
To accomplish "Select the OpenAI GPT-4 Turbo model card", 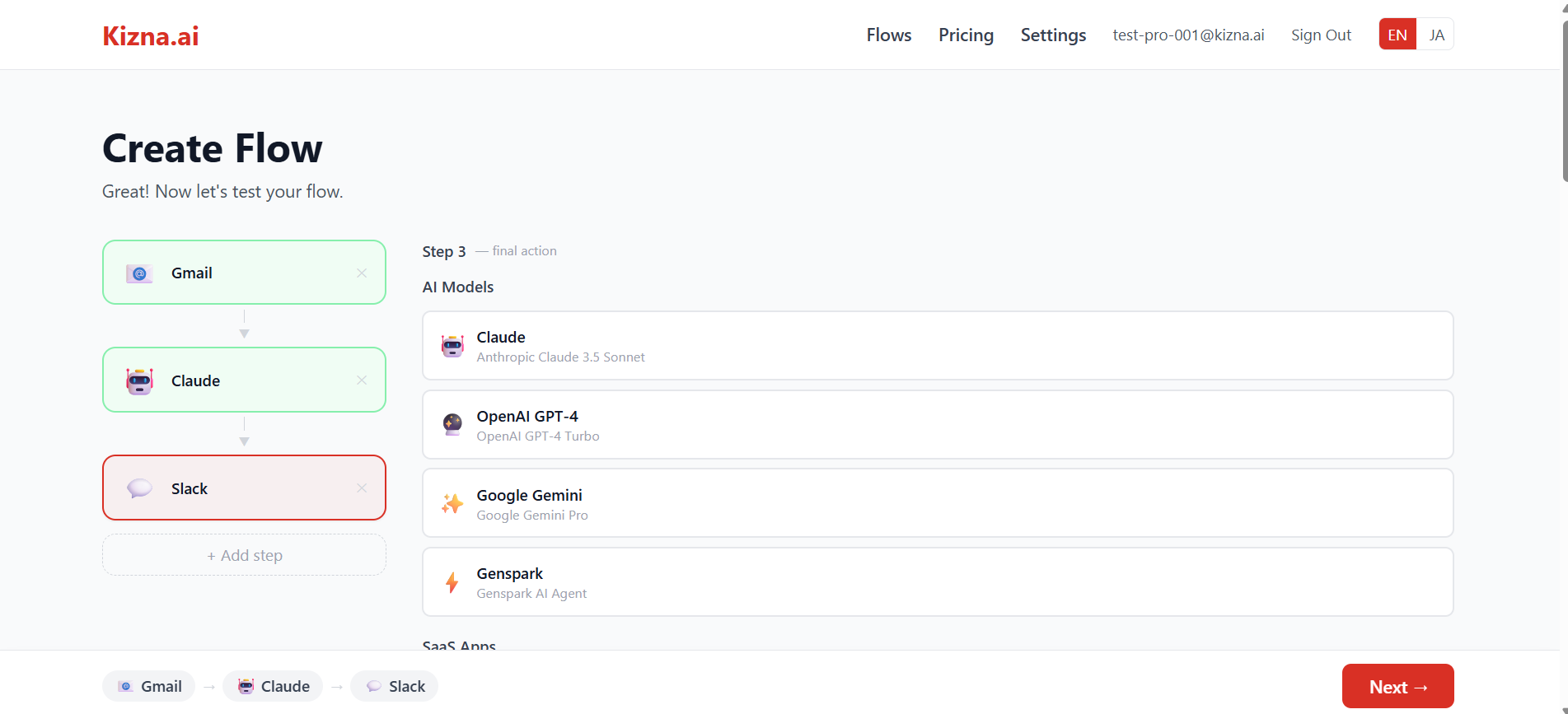I will [x=938, y=425].
